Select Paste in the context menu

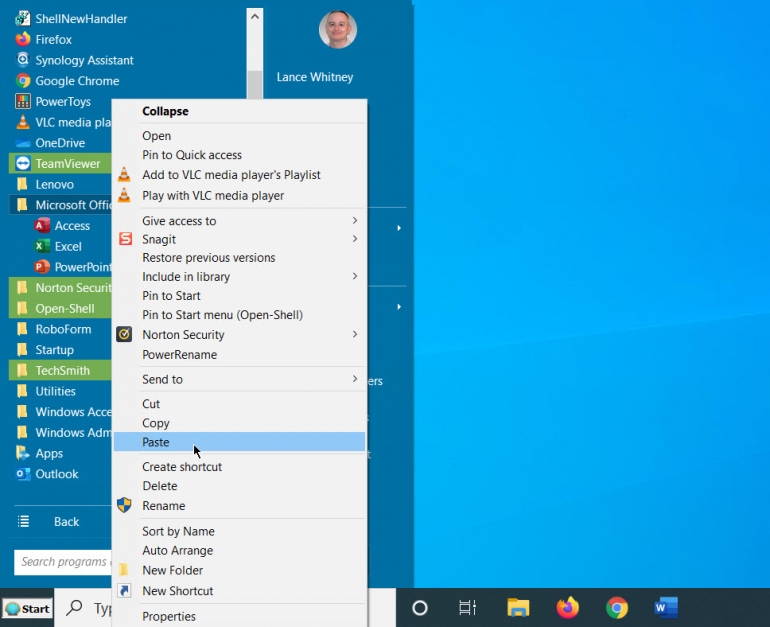156,442
